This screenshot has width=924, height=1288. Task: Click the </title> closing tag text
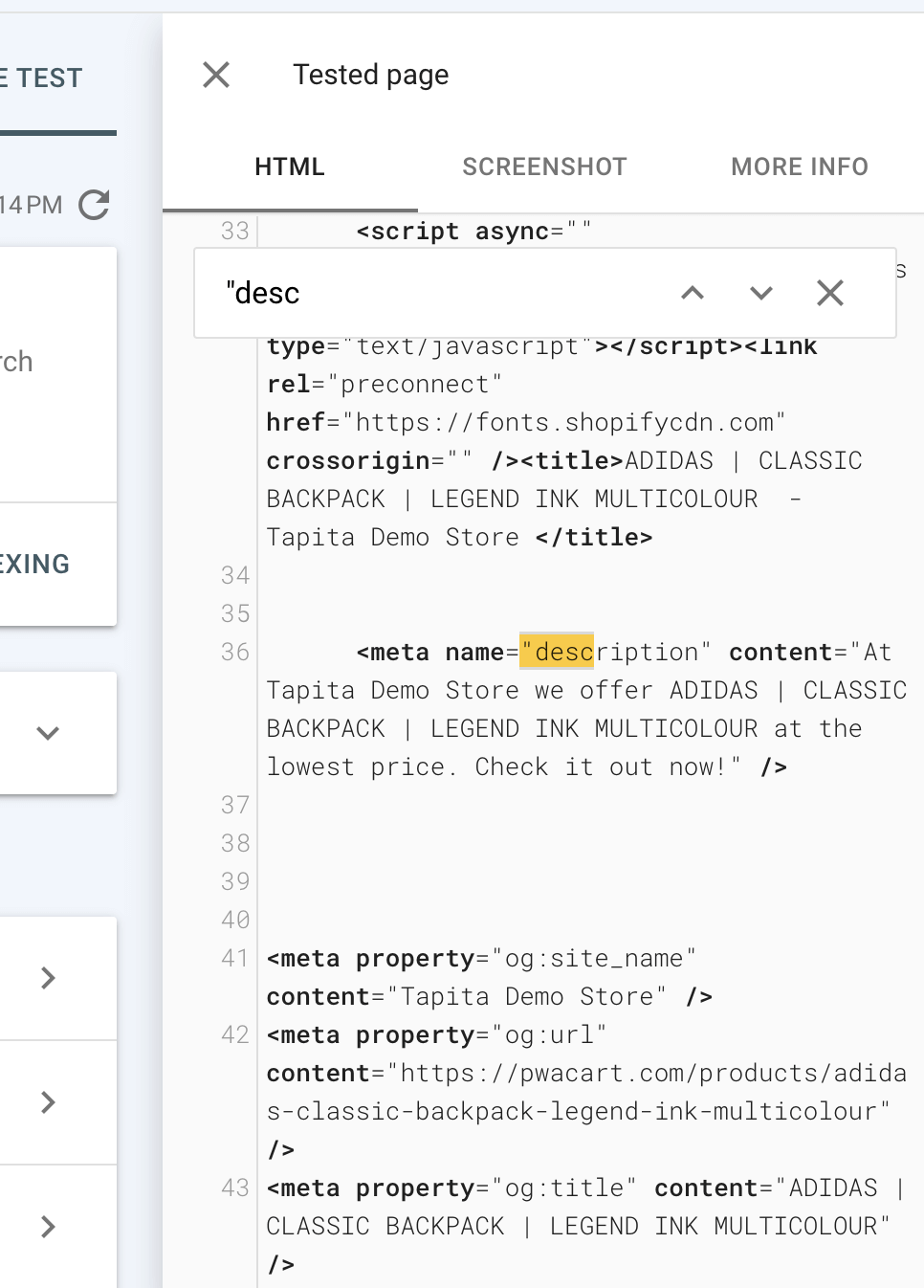tap(594, 537)
